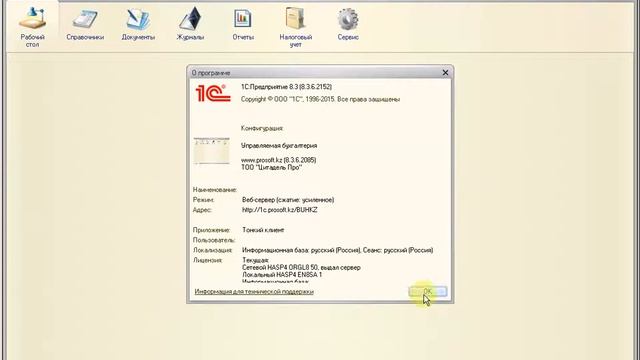Click the 1C logo in the dialog
The width and height of the screenshot is (640, 360).
tap(213, 93)
